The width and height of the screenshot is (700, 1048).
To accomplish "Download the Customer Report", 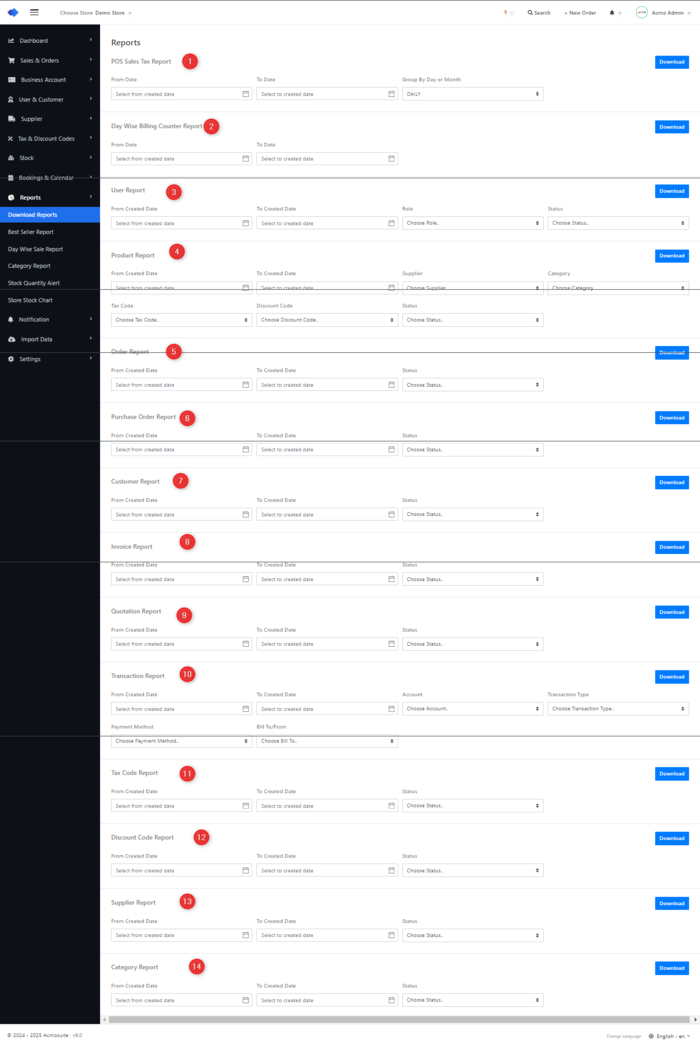I will pyautogui.click(x=671, y=483).
